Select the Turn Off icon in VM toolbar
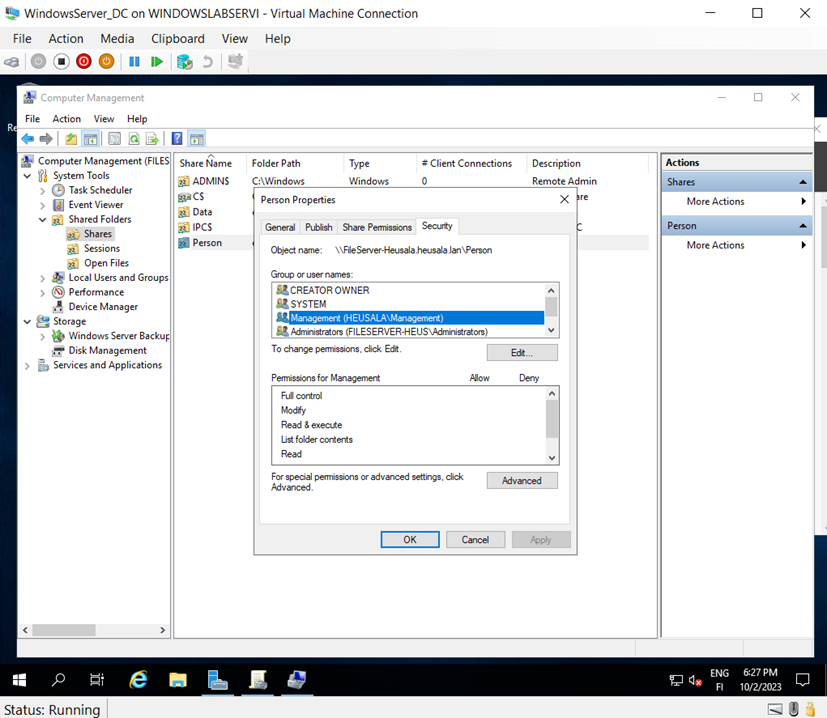 click(84, 61)
